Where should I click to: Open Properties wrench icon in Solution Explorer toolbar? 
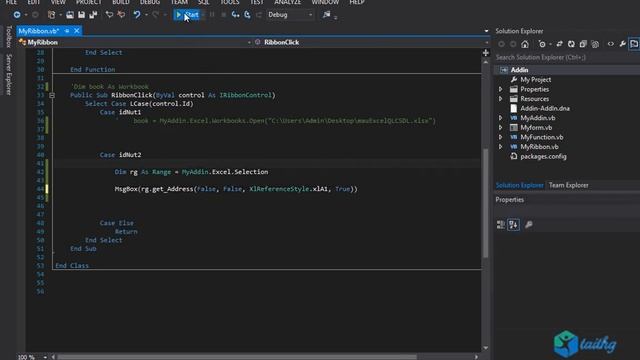click(x=622, y=44)
